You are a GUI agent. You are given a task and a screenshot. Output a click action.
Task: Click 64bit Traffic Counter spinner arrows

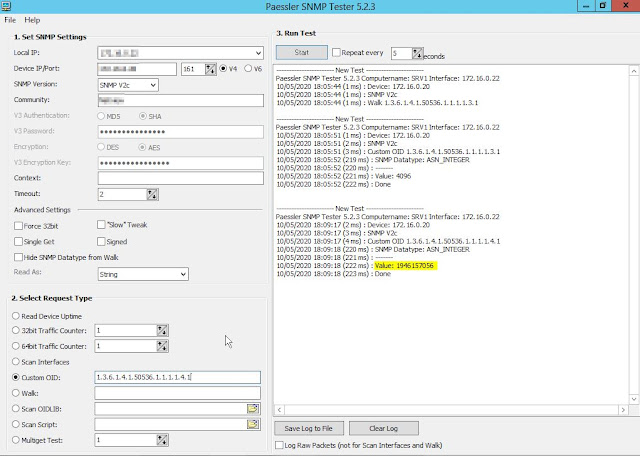162,346
